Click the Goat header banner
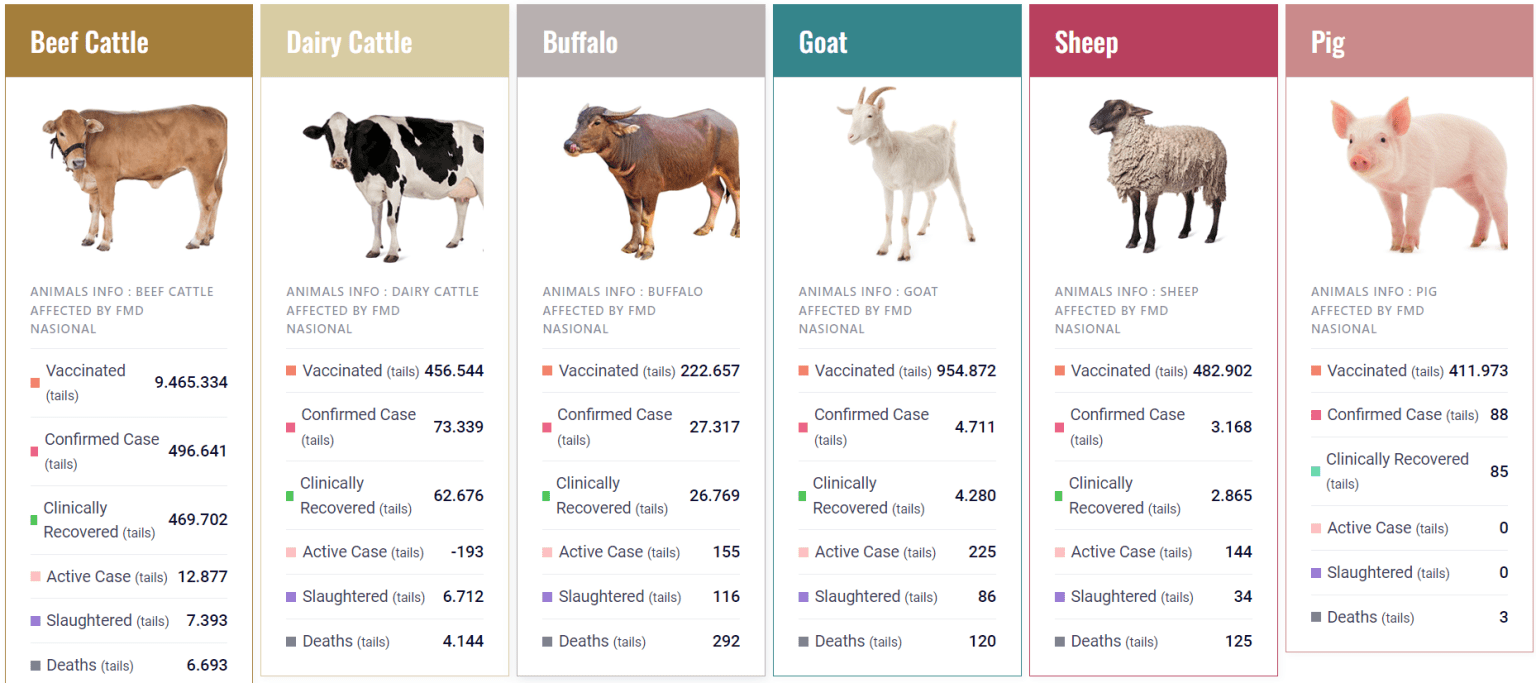Screen dimensions: 1536x683 coord(897,41)
